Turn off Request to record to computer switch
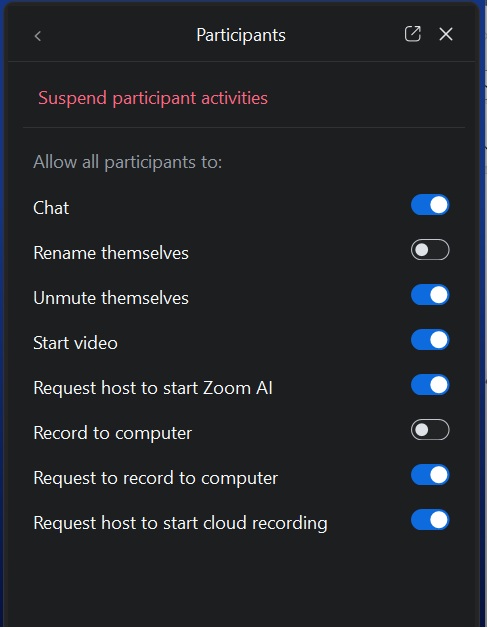The width and height of the screenshot is (488, 628). coord(430,475)
